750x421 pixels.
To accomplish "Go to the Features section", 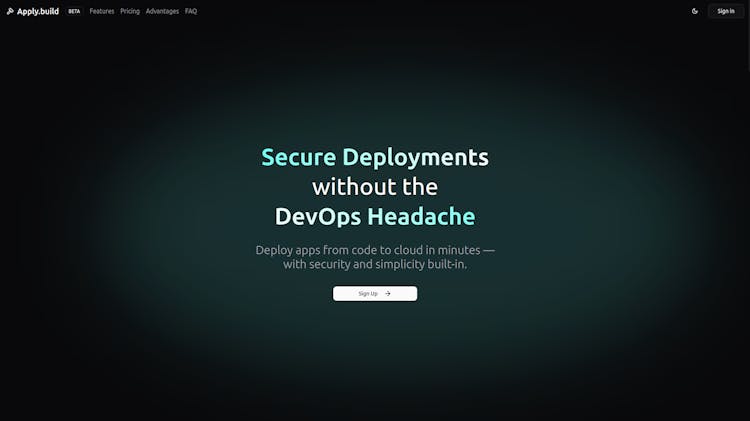I will pyautogui.click(x=102, y=11).
